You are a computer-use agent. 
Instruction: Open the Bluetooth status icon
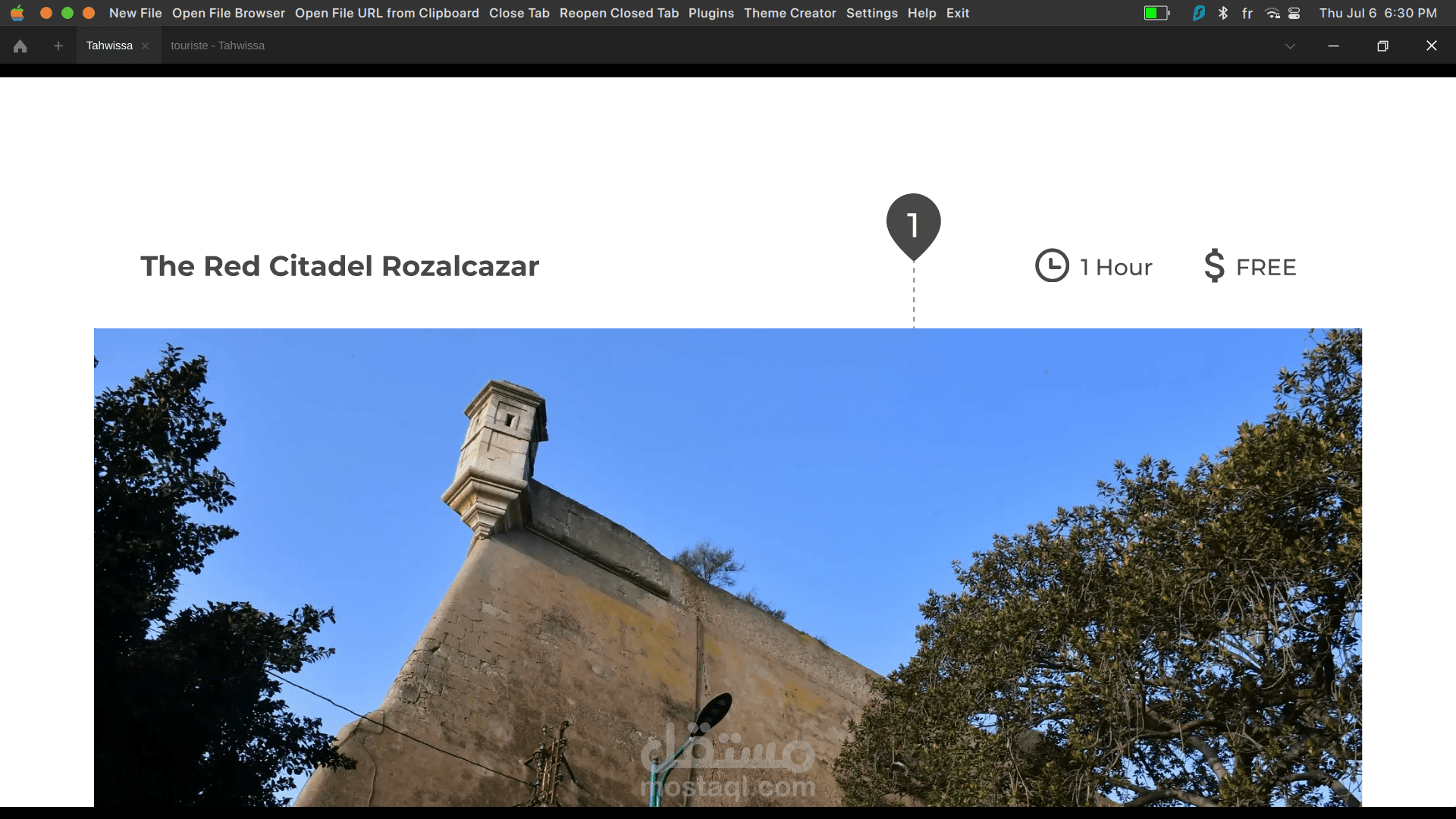pos(1222,13)
